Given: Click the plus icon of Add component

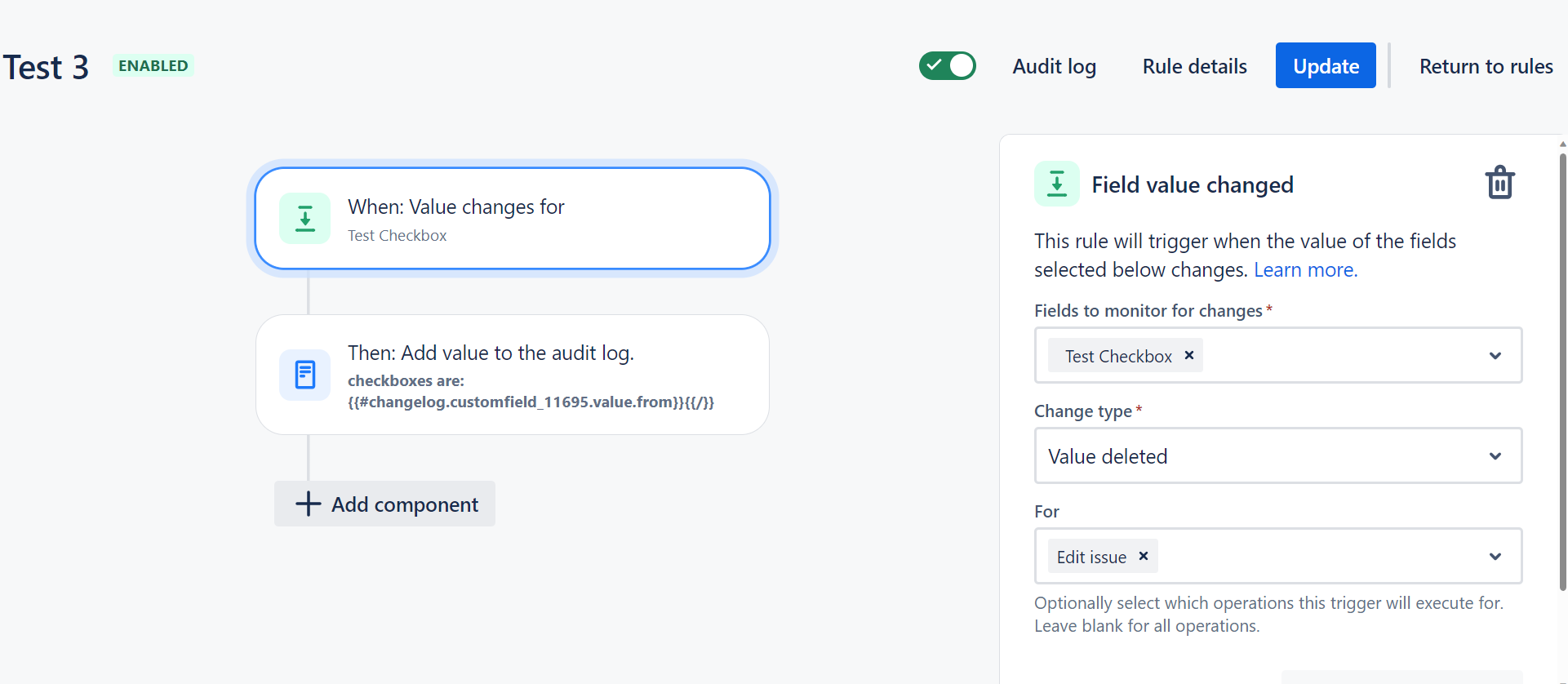Looking at the screenshot, I should coord(308,504).
